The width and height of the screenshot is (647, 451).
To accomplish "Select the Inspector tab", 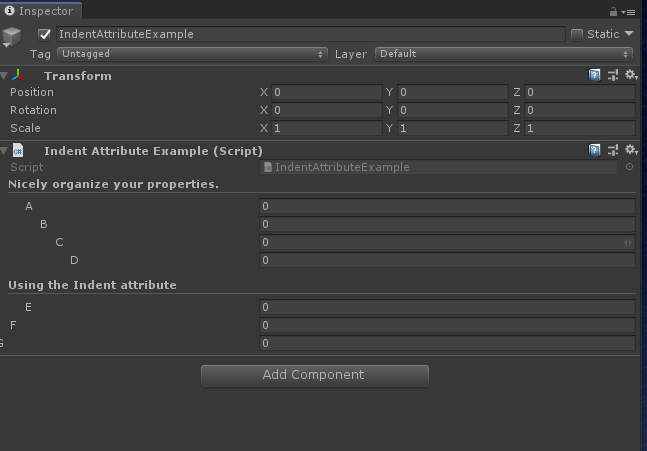I will tap(40, 11).
